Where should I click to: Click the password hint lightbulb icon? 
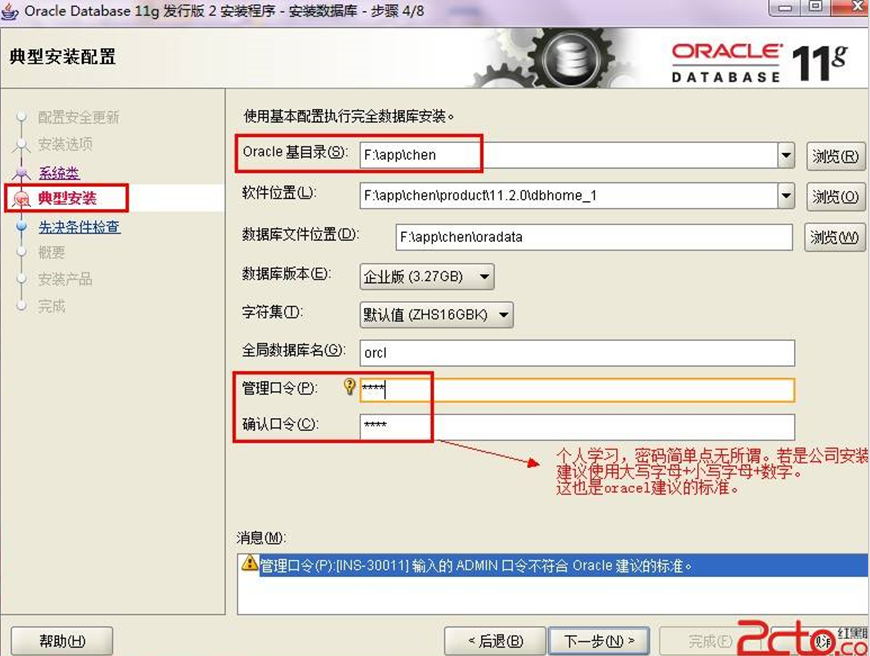tap(349, 386)
